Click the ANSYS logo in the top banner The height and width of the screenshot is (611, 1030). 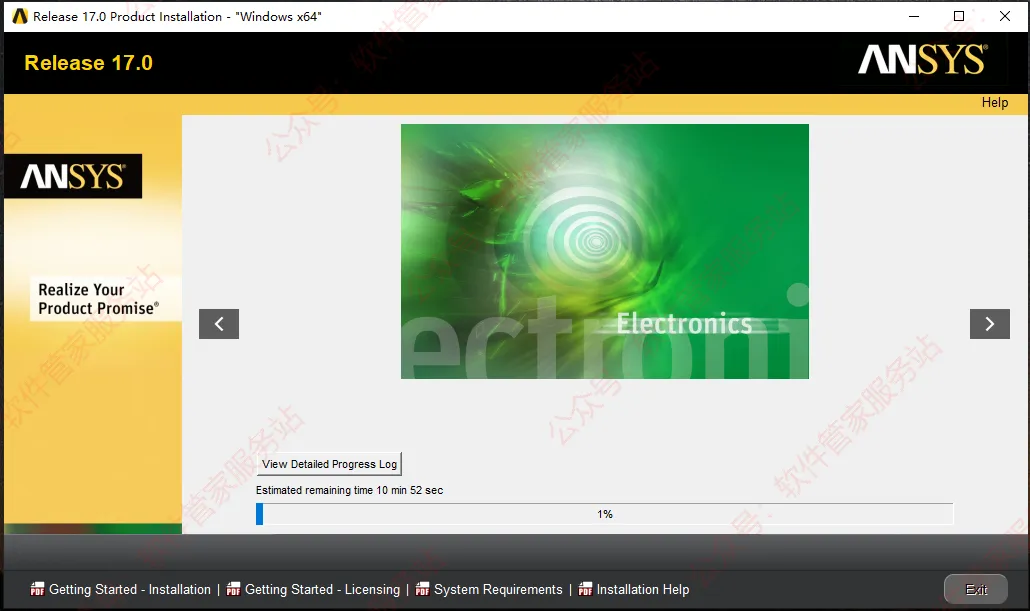[x=922, y=60]
